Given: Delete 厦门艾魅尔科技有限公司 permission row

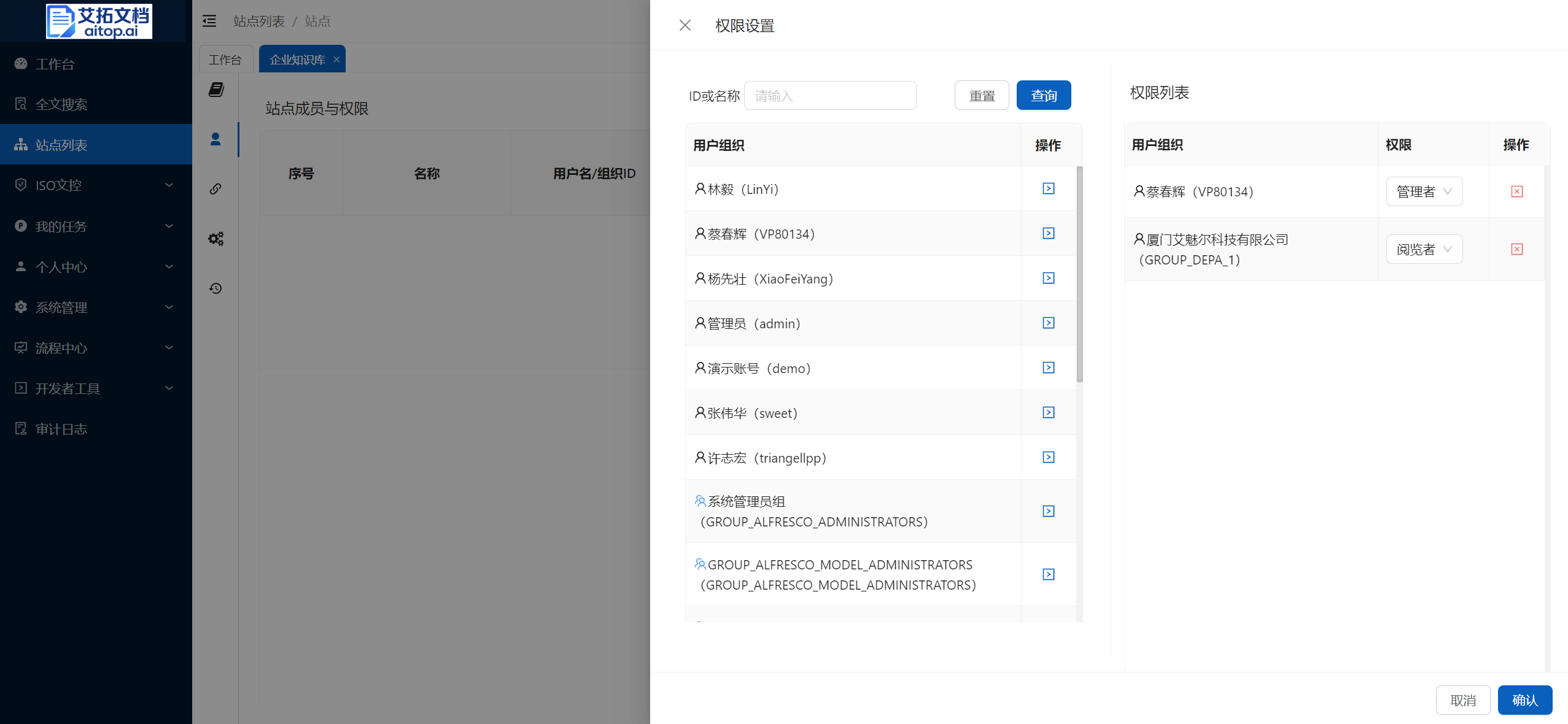Looking at the screenshot, I should point(1516,249).
